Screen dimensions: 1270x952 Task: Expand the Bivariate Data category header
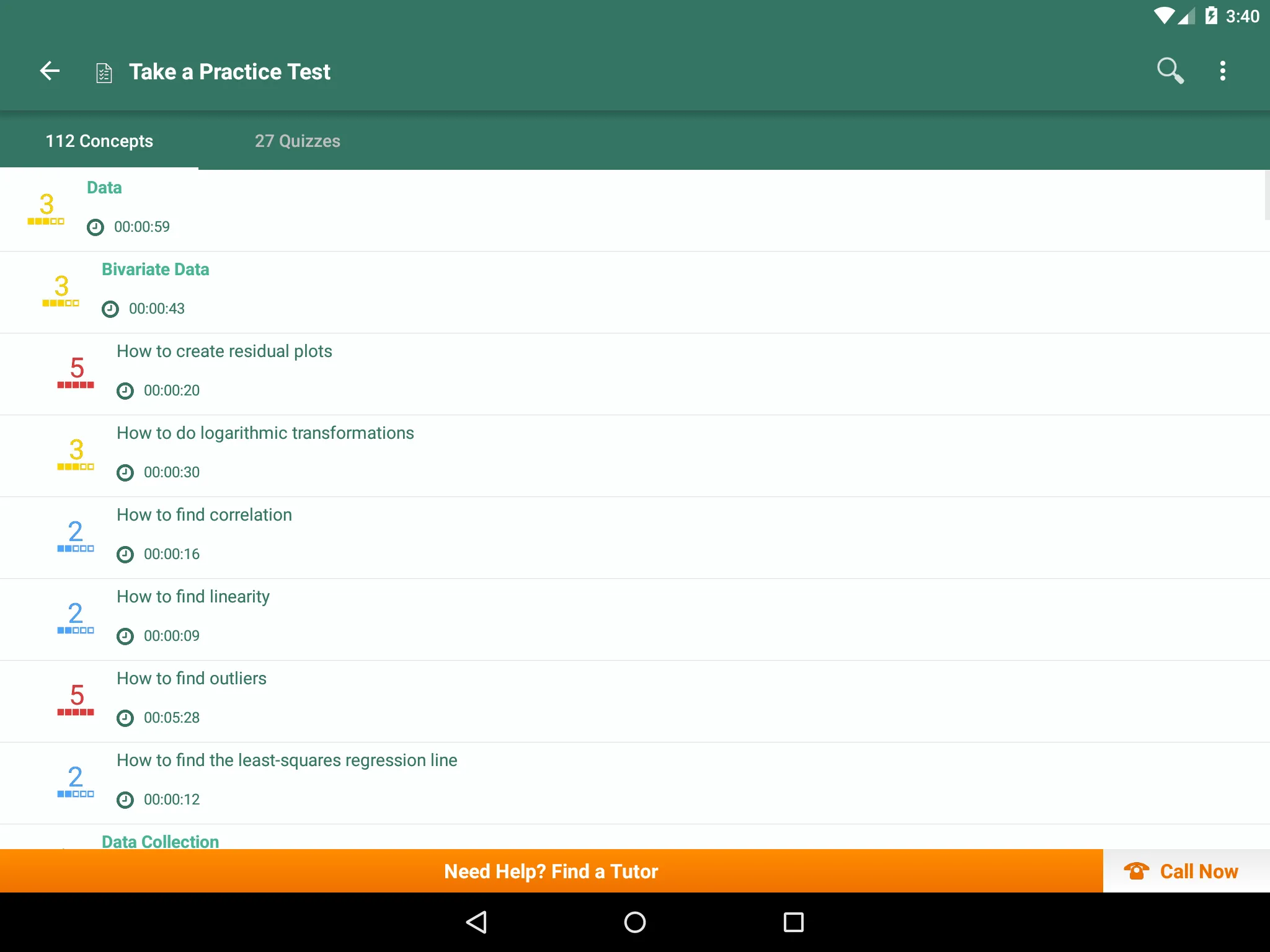[156, 269]
